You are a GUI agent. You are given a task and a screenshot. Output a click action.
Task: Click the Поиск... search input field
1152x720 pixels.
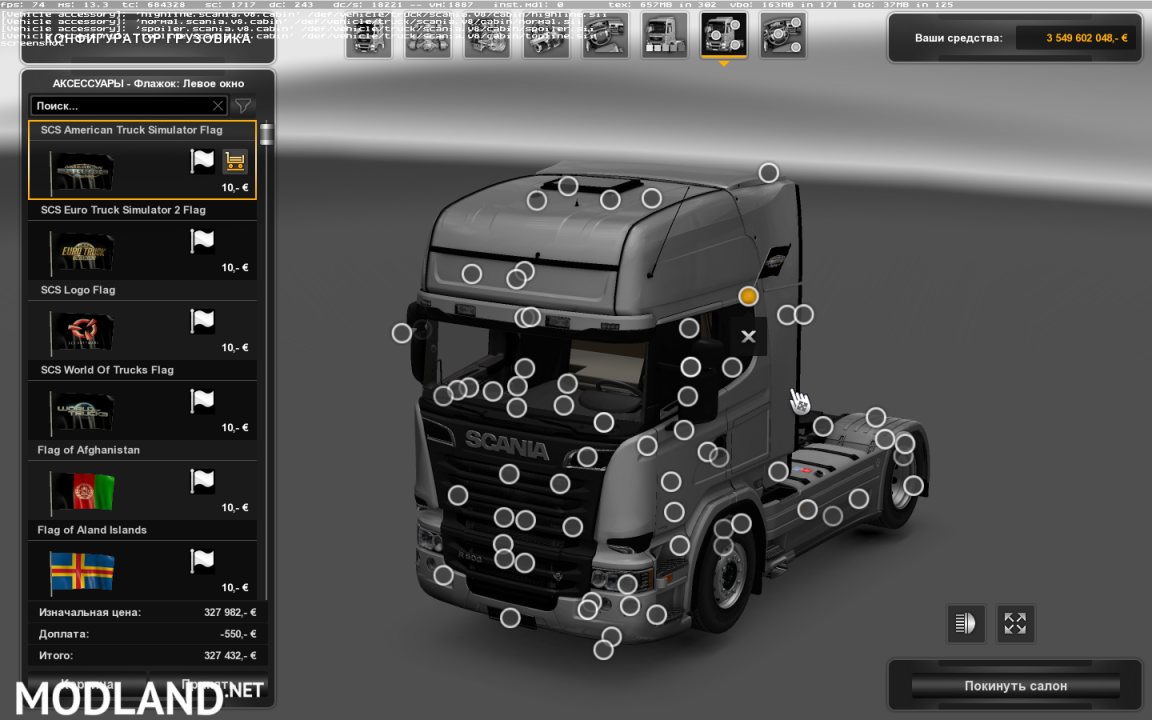(x=129, y=106)
